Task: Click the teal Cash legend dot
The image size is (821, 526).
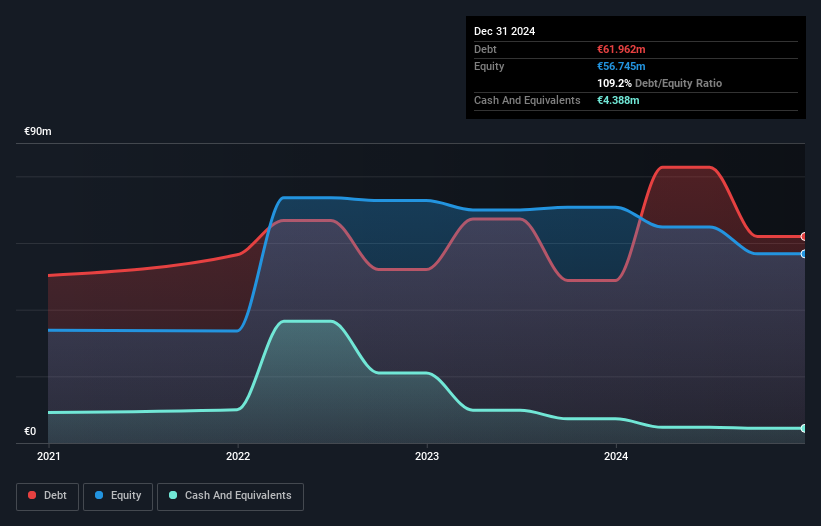Action: coord(173,495)
